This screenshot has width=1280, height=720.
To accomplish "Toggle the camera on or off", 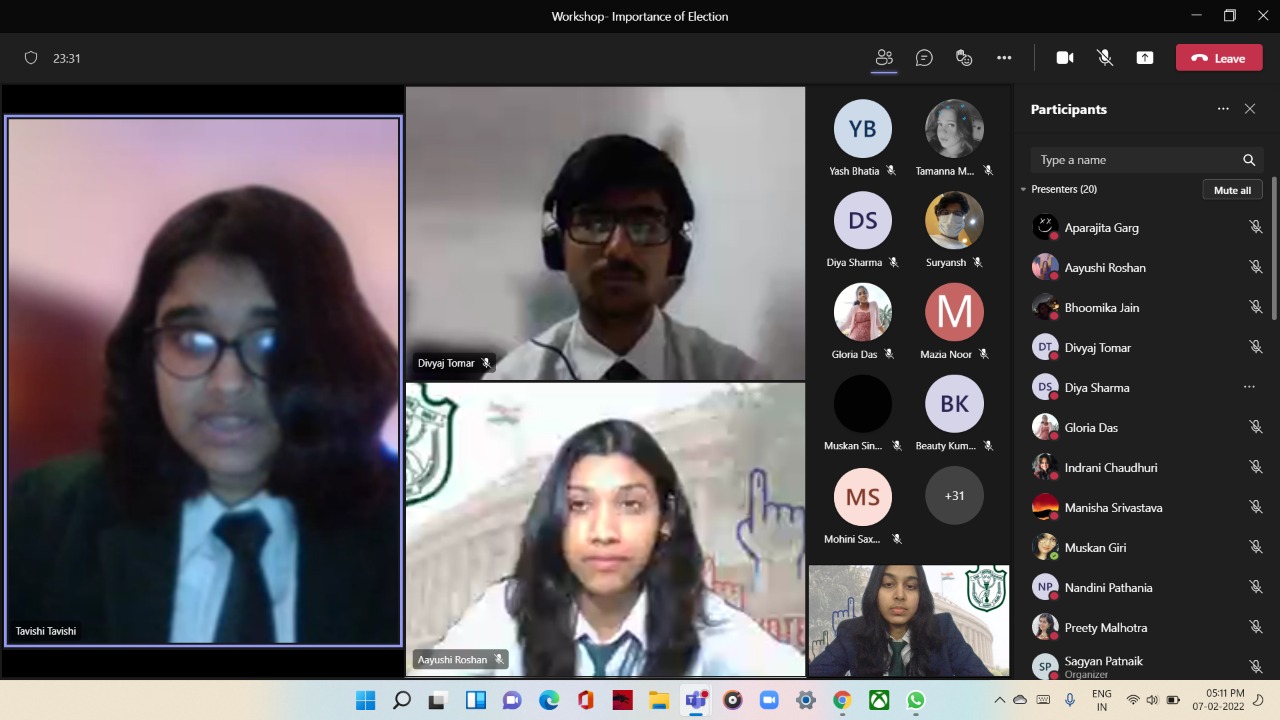I will [x=1065, y=58].
